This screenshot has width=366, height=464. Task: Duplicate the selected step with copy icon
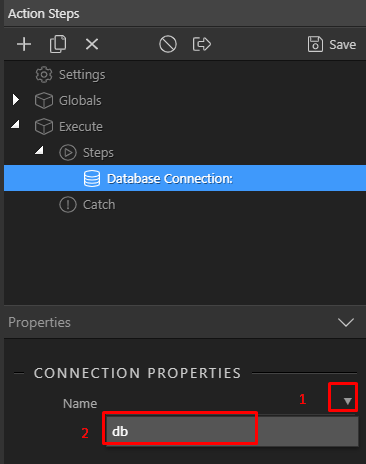tap(58, 44)
